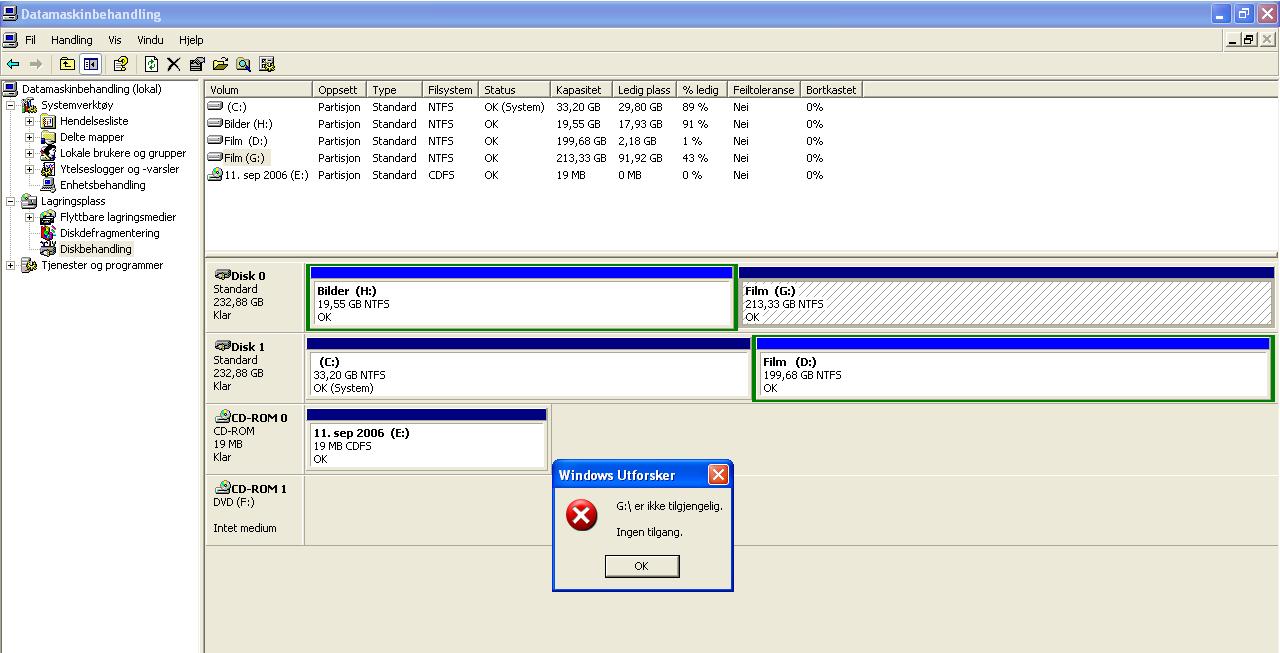Click the Disk 1 drive icon

tap(222, 345)
